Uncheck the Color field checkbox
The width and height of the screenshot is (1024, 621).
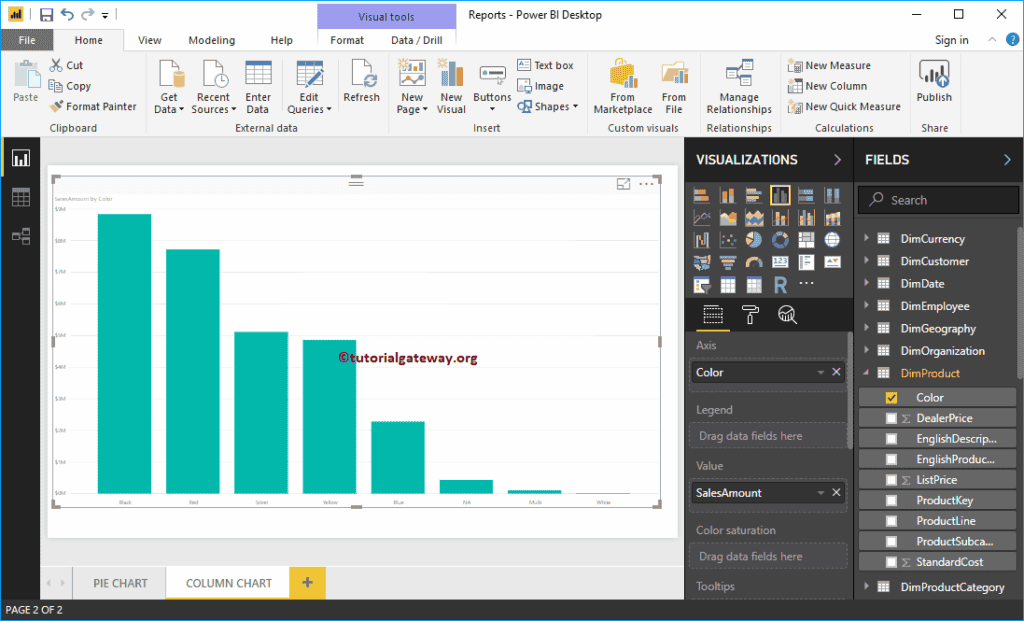891,398
